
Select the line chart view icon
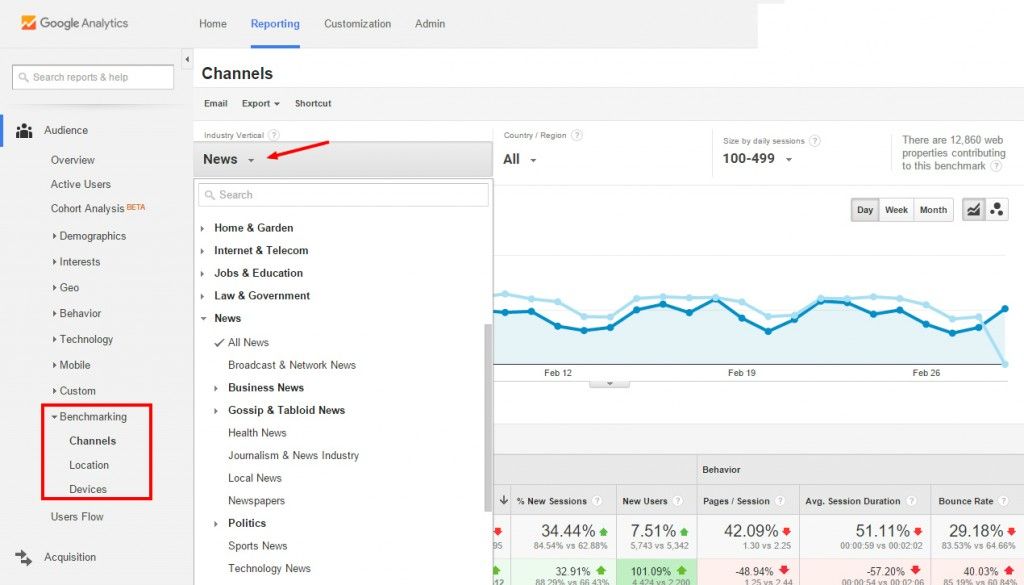tap(973, 210)
